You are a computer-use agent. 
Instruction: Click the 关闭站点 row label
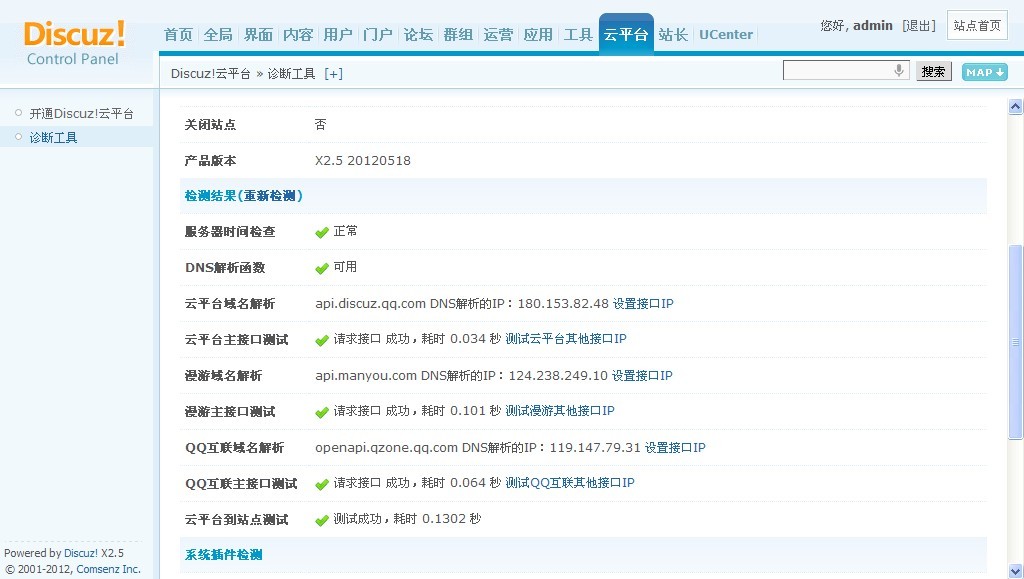[x=210, y=125]
